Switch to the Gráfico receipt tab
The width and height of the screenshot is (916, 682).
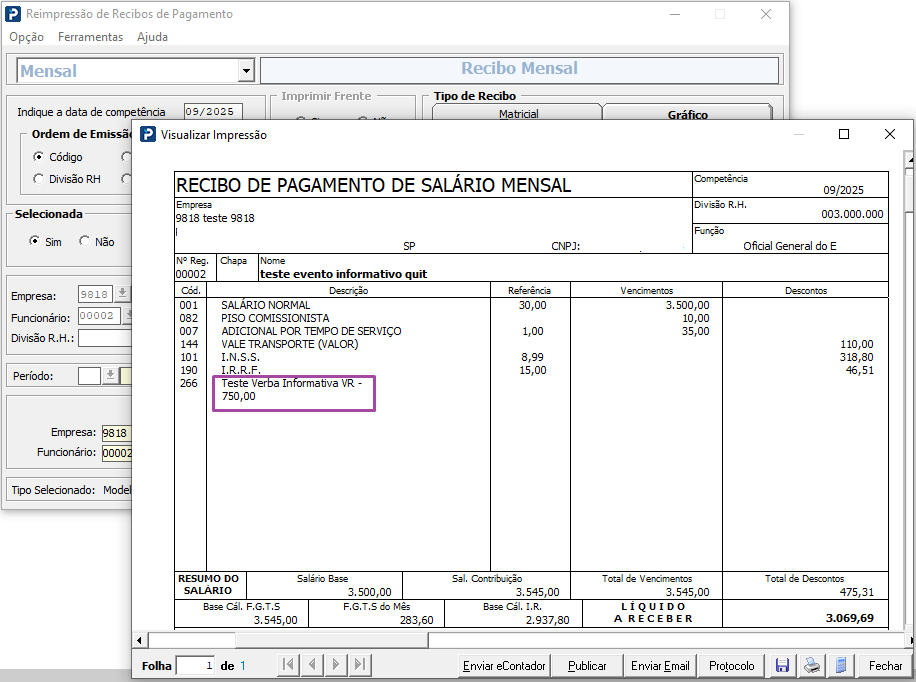pyautogui.click(x=687, y=113)
